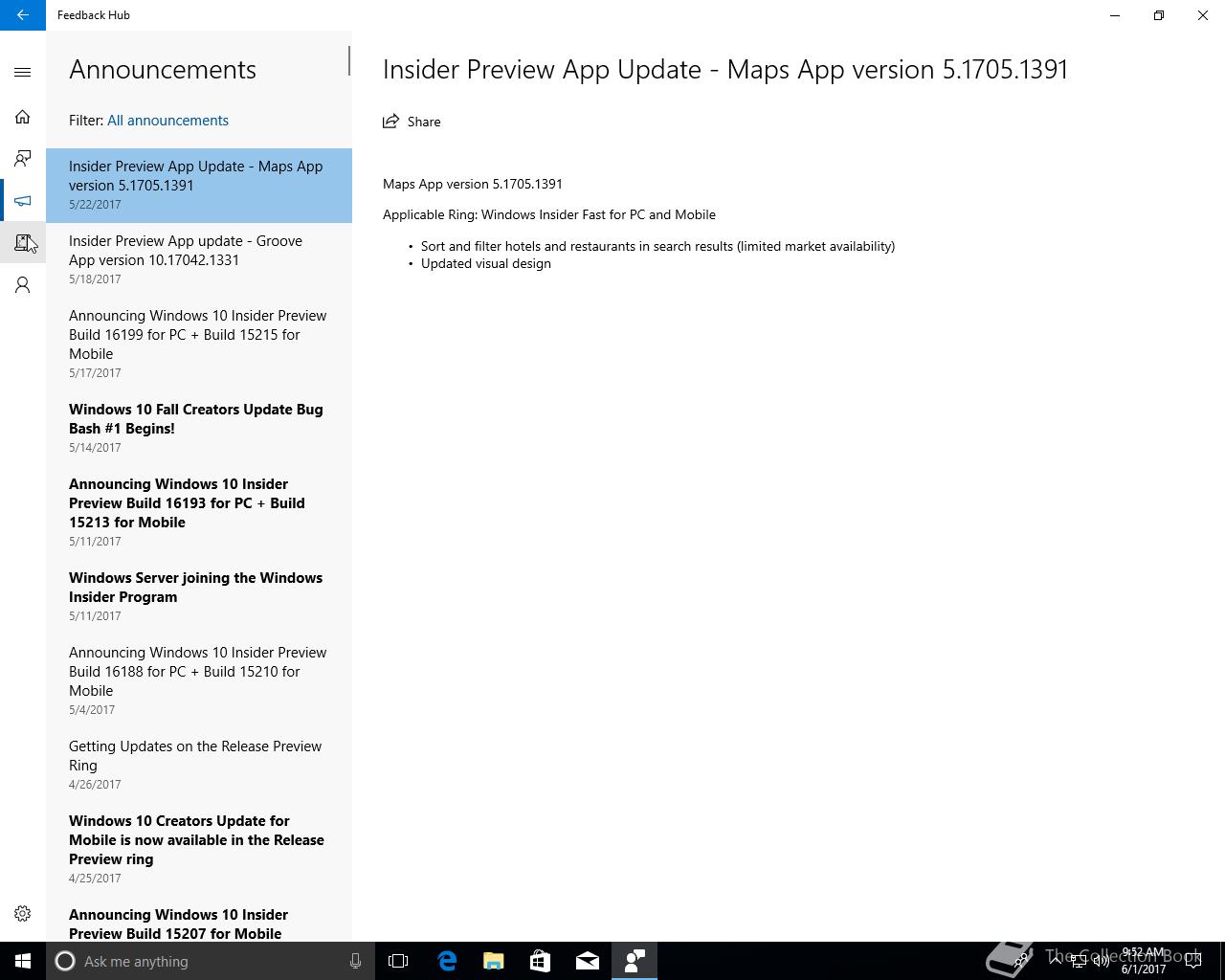Click the taskbar clock showing 6/1/2017
Screen dimensions: 1225x980
[x=1144, y=961]
